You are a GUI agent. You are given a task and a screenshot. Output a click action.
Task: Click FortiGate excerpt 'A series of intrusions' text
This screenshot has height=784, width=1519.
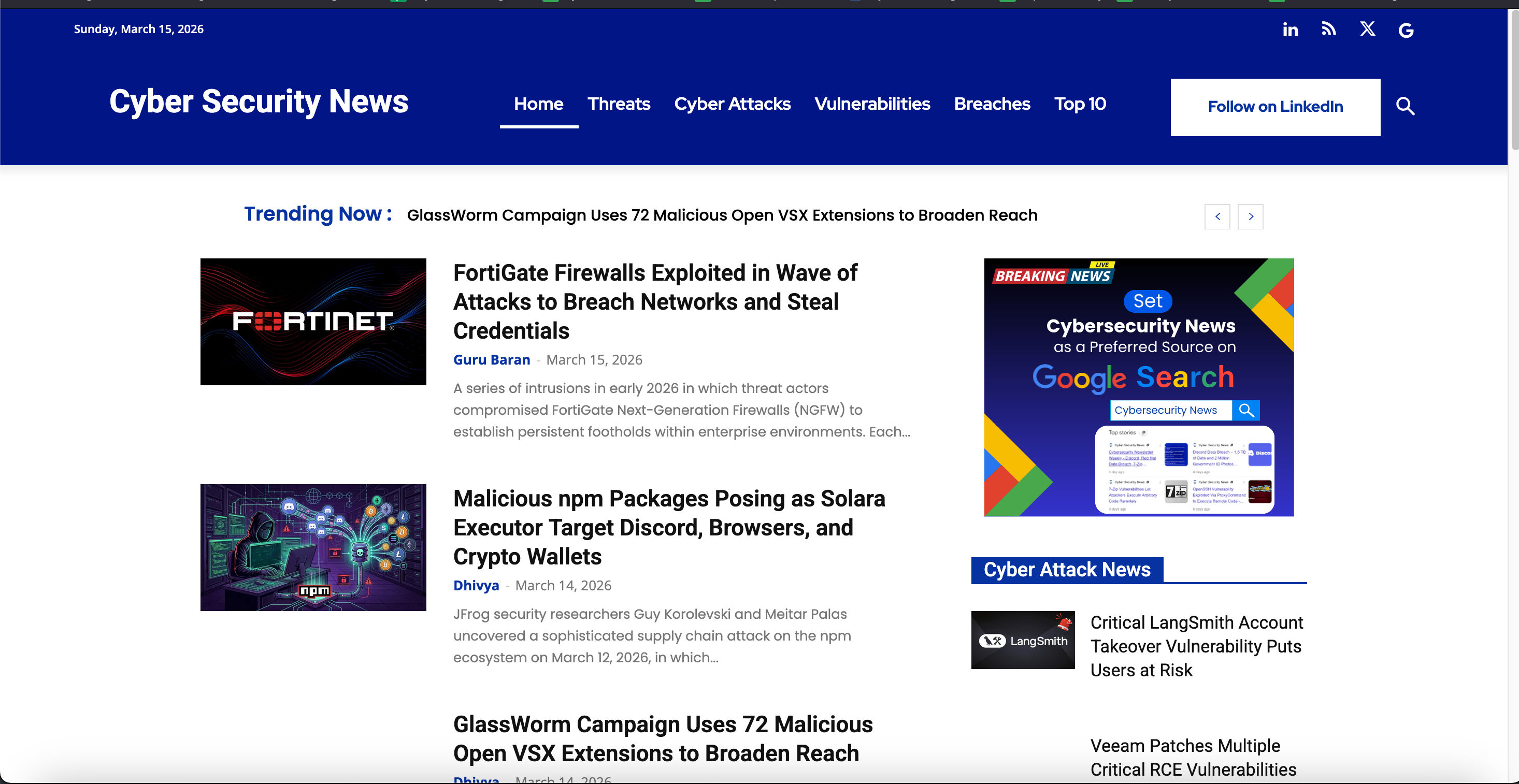(682, 410)
